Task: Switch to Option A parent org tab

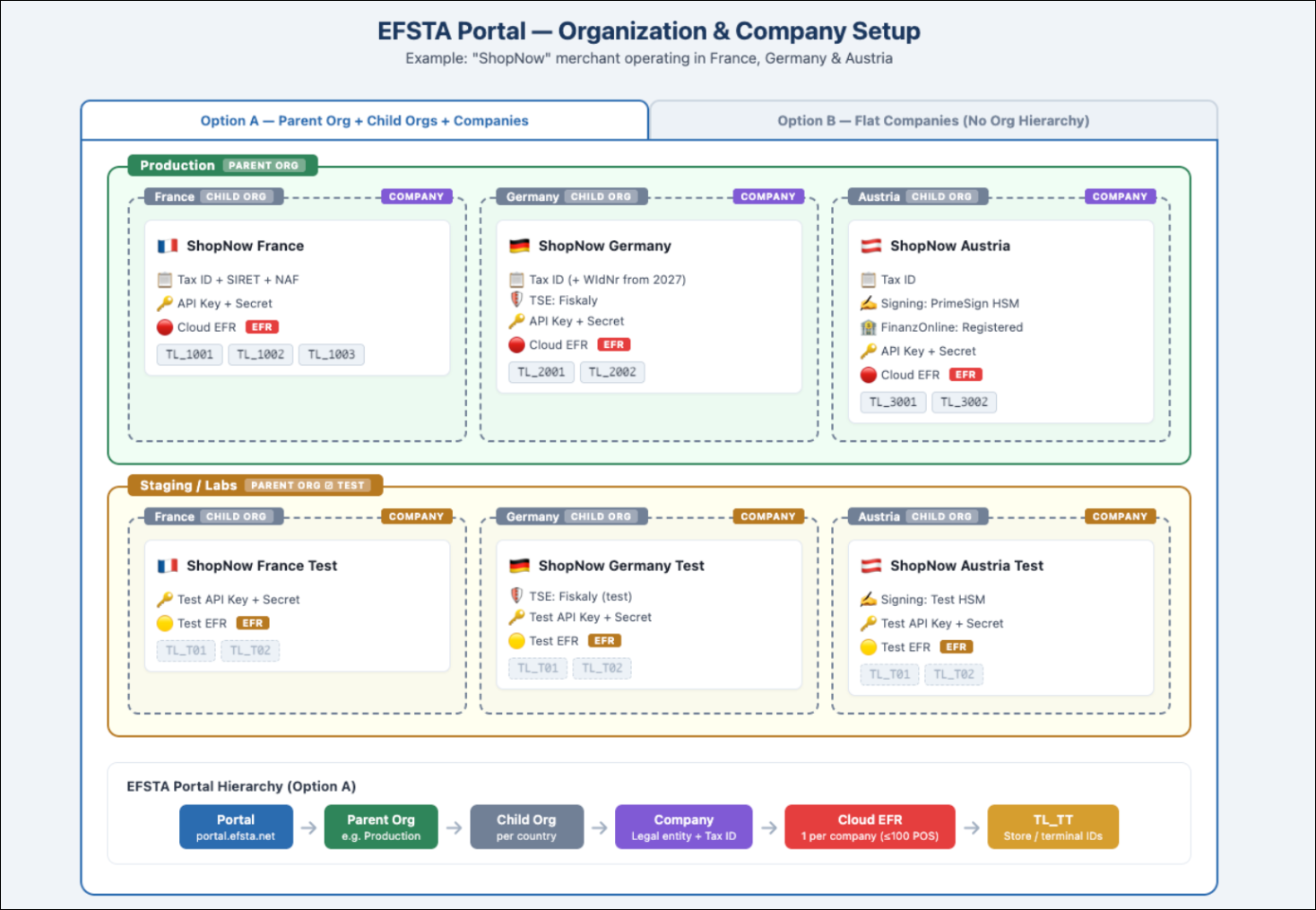Action: [x=364, y=120]
